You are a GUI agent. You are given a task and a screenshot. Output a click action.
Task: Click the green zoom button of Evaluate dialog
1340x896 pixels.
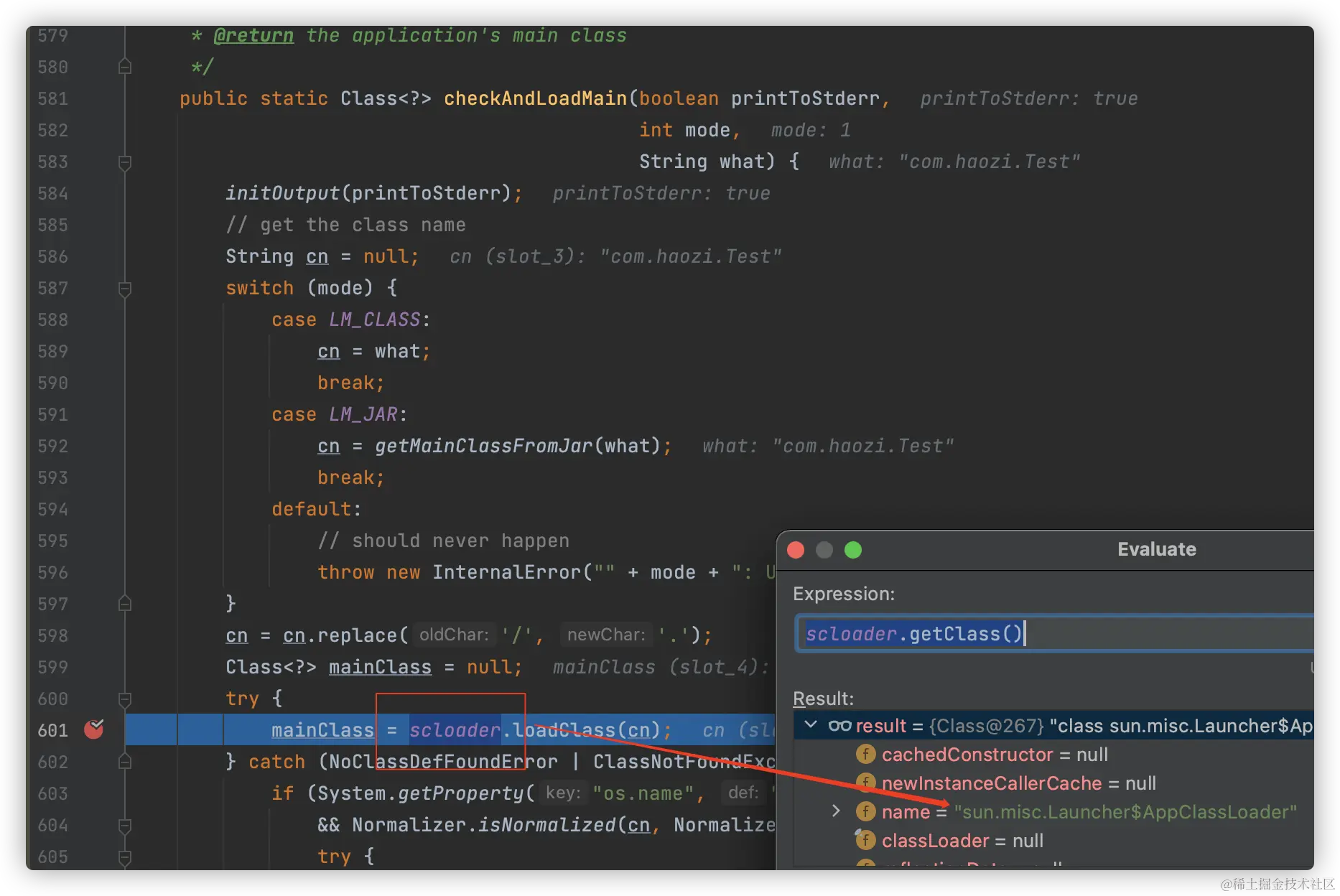[x=853, y=550]
